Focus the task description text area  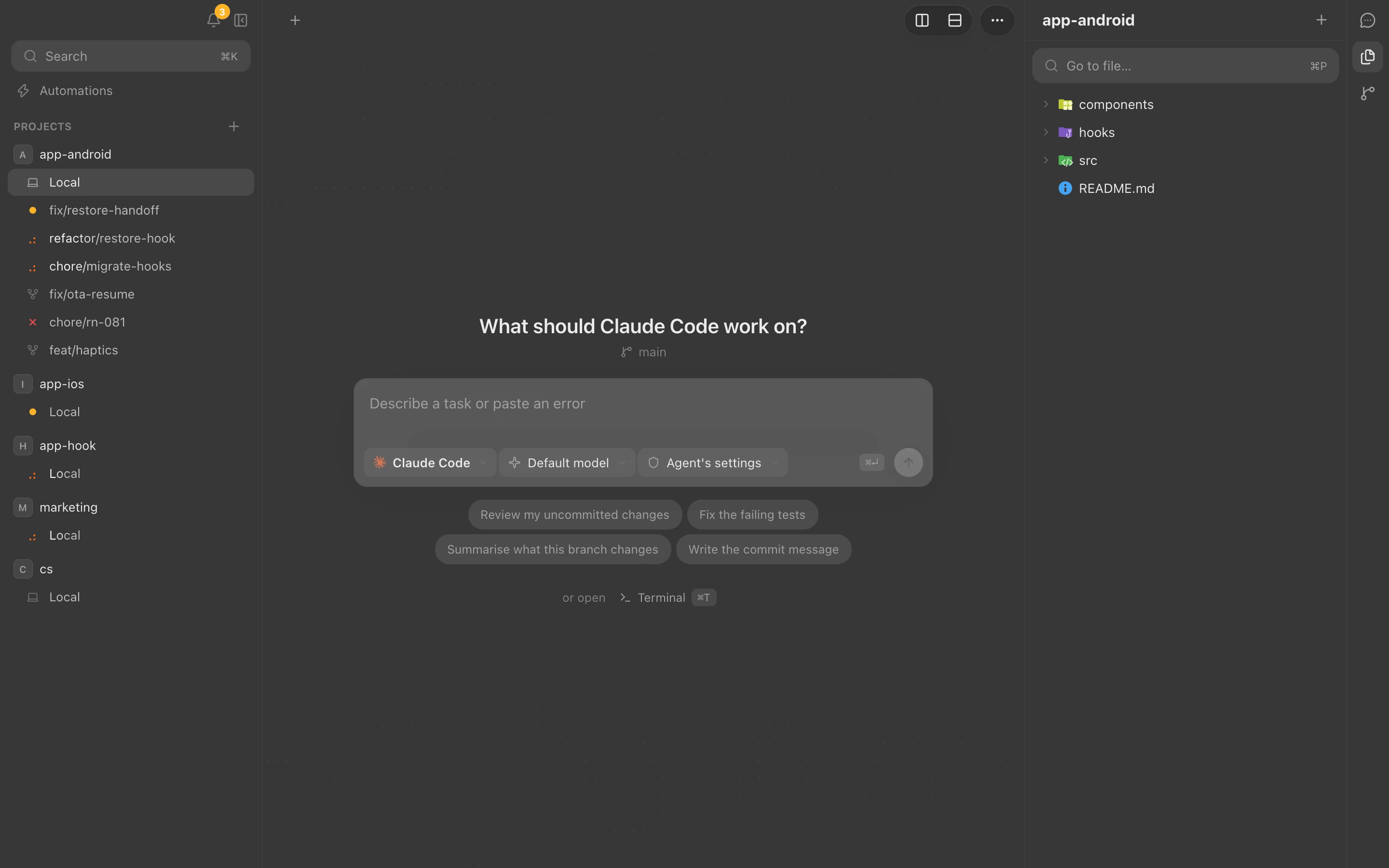643,404
